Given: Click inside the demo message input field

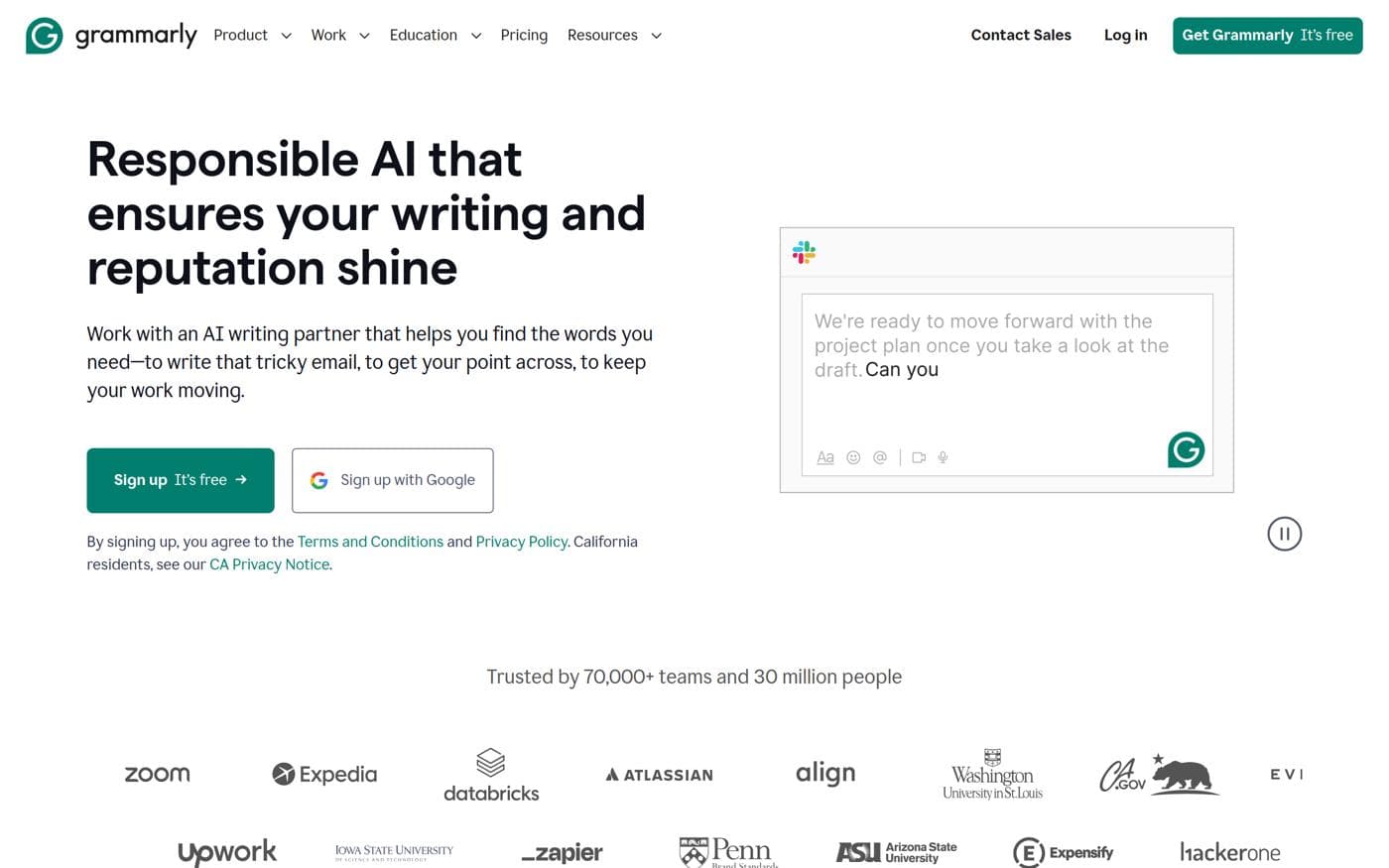Looking at the screenshot, I should (x=1005, y=397).
